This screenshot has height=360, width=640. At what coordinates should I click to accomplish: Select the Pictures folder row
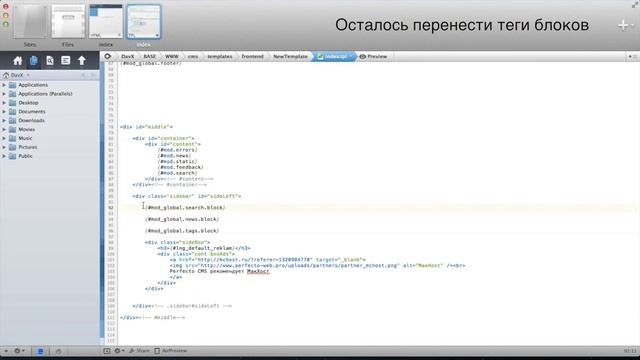(50, 147)
